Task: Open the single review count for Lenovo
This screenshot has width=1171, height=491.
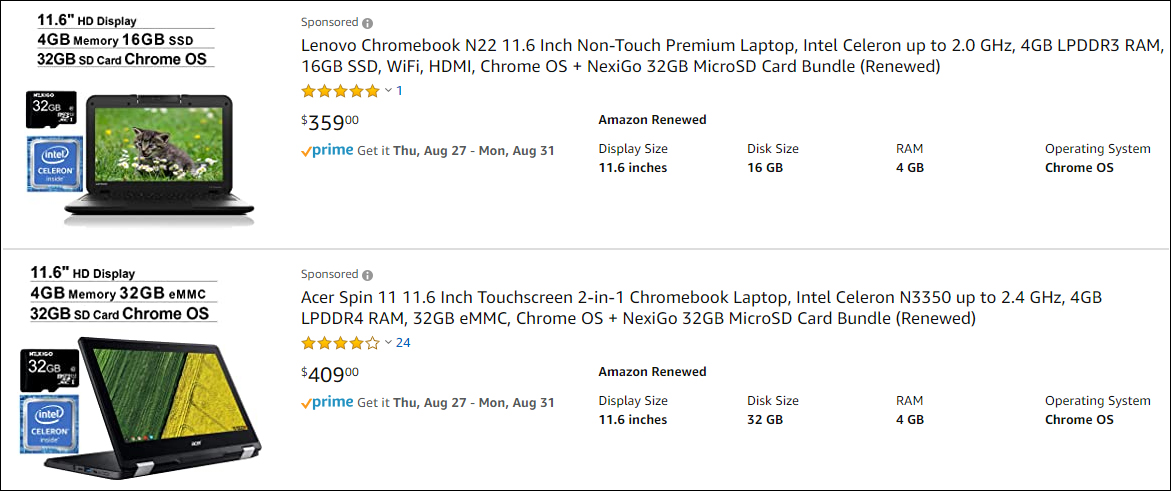Action: click(400, 91)
